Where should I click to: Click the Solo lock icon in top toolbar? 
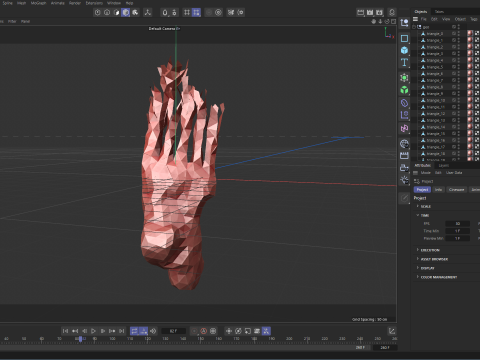(165, 13)
